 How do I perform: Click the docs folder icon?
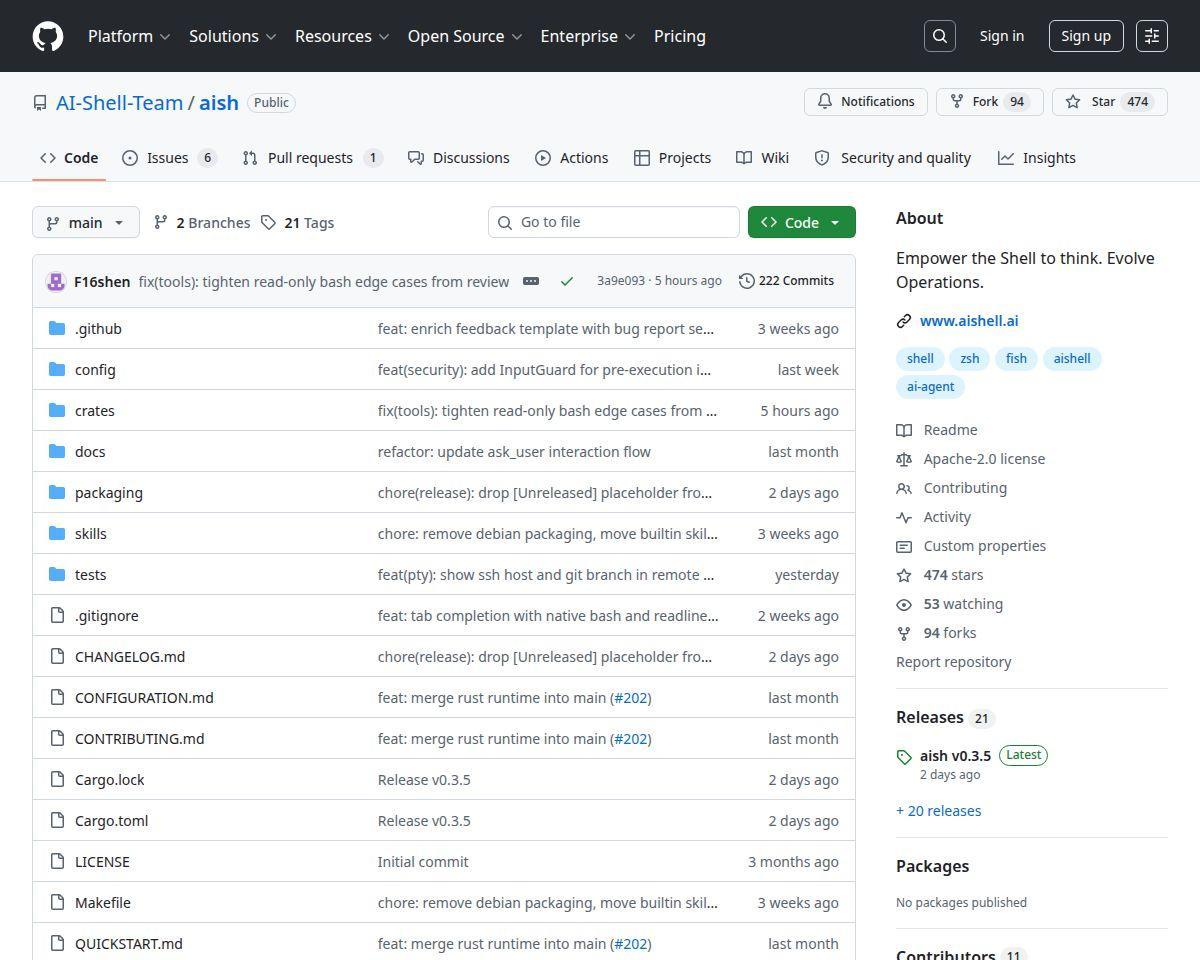point(57,451)
